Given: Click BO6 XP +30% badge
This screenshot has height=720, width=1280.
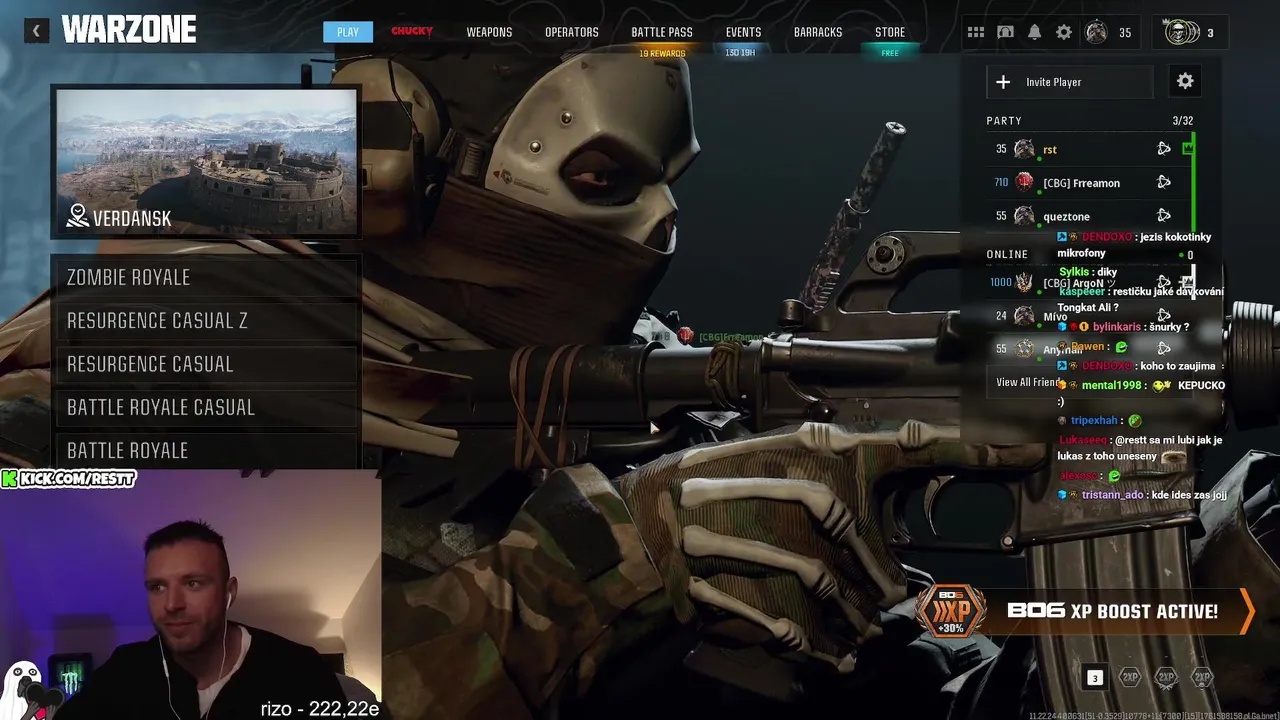Looking at the screenshot, I should pyautogui.click(x=950, y=611).
